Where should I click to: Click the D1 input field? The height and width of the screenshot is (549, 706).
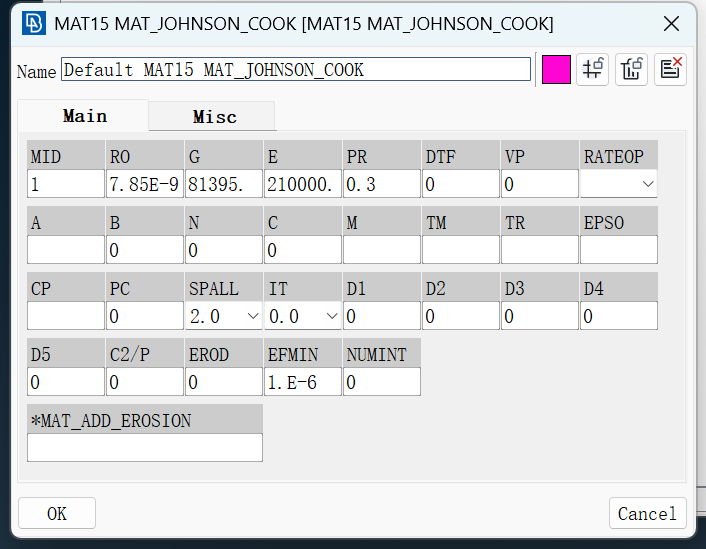point(382,316)
